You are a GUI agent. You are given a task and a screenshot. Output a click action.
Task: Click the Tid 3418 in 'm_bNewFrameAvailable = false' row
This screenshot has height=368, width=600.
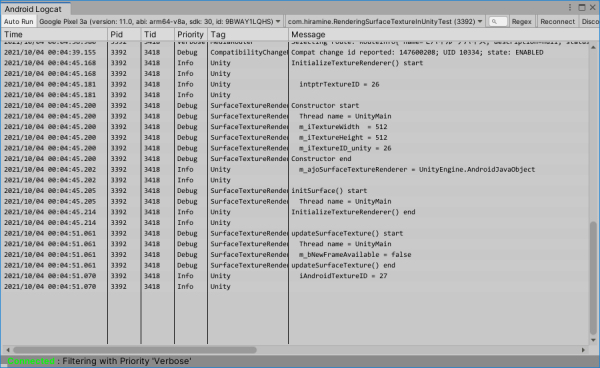152,255
